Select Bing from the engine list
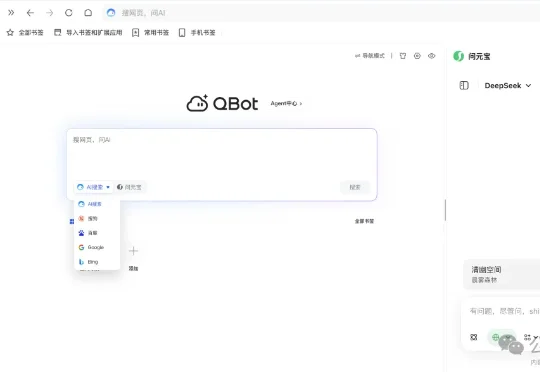This screenshot has width=540, height=372. click(x=97, y=262)
